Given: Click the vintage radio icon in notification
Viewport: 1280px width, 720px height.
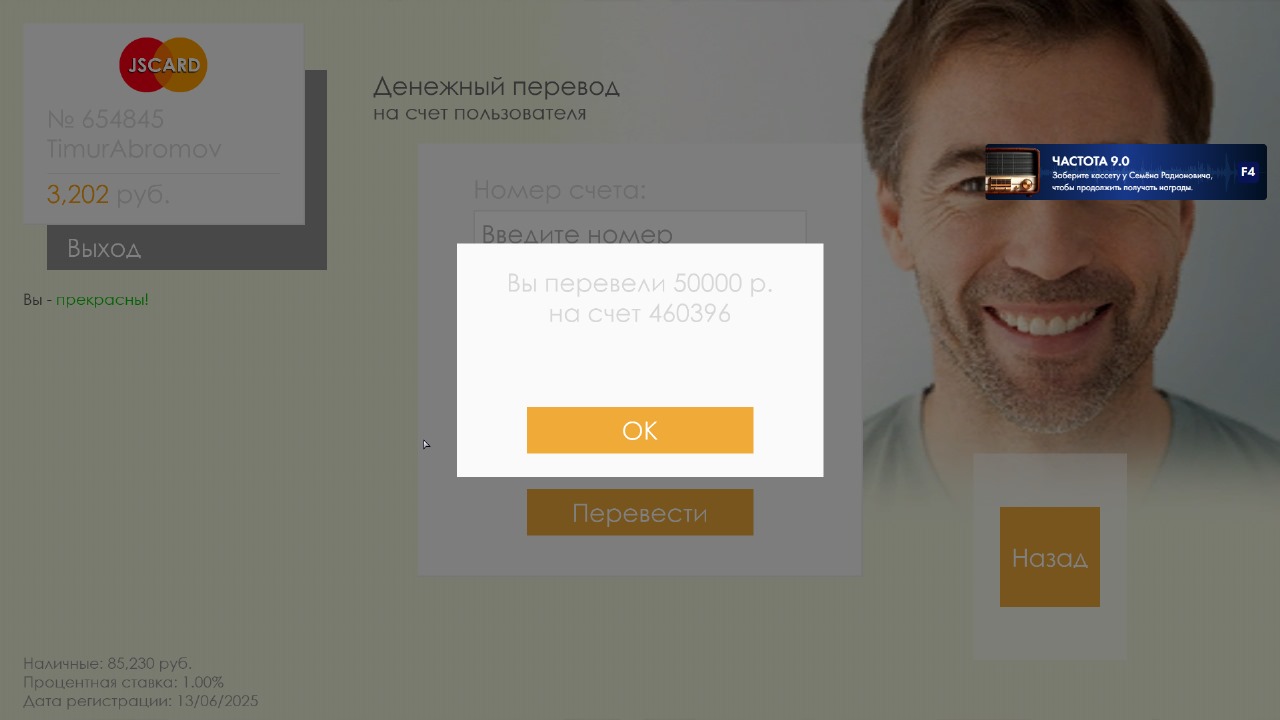Looking at the screenshot, I should (x=1013, y=172).
